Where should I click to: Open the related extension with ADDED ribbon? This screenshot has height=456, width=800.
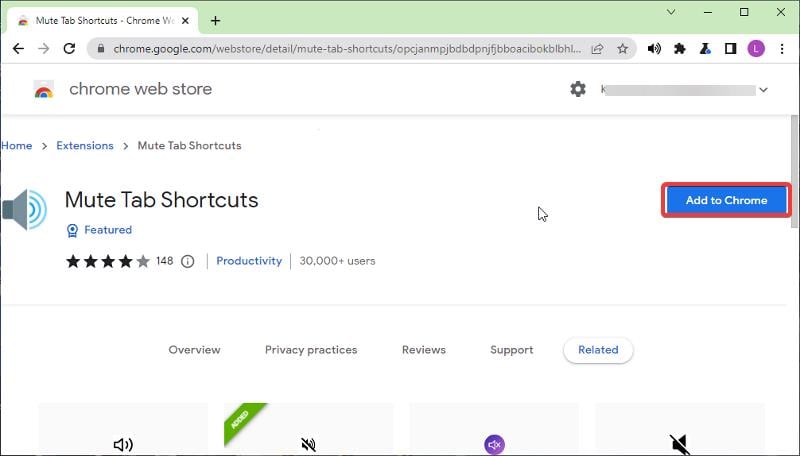pos(309,429)
